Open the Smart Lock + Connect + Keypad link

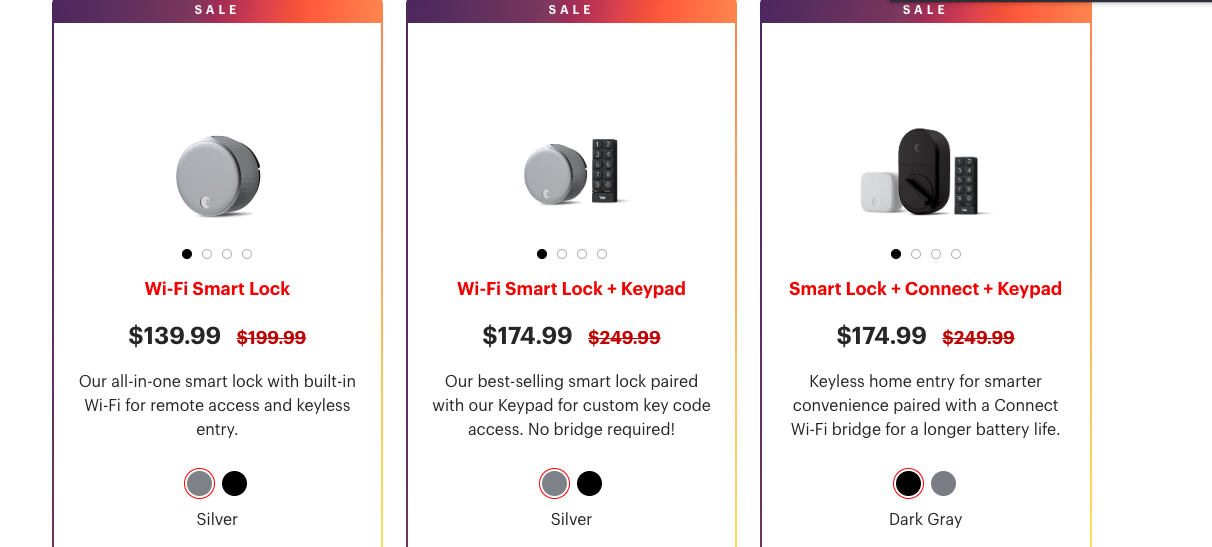pos(925,289)
